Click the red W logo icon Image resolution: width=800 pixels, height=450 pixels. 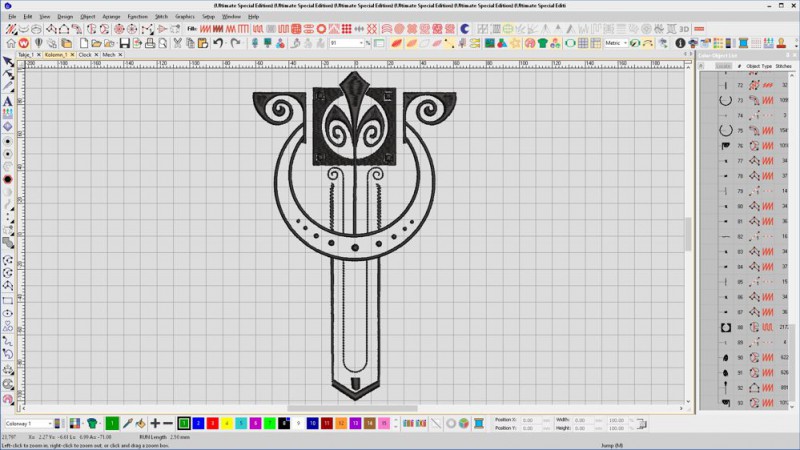23,43
